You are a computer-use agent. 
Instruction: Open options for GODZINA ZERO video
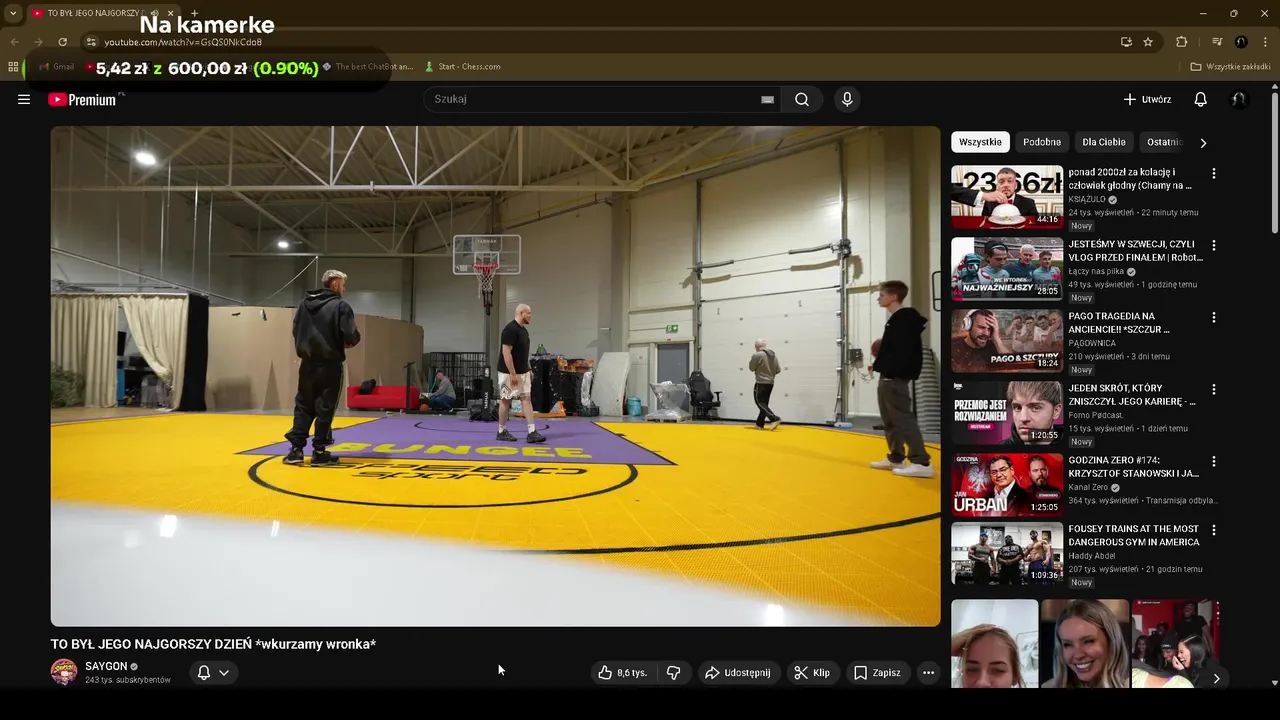[1214, 461]
